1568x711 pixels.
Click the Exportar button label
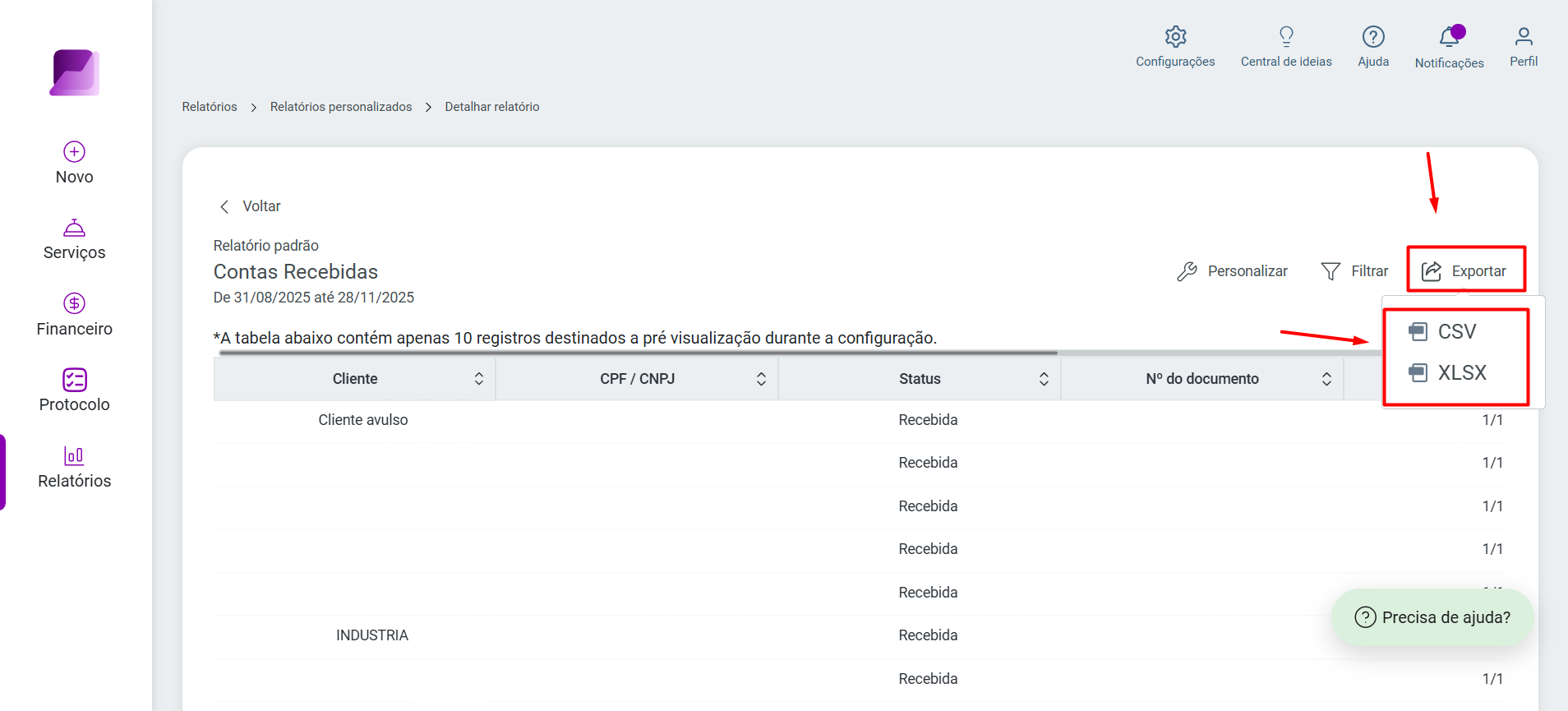tap(1479, 271)
